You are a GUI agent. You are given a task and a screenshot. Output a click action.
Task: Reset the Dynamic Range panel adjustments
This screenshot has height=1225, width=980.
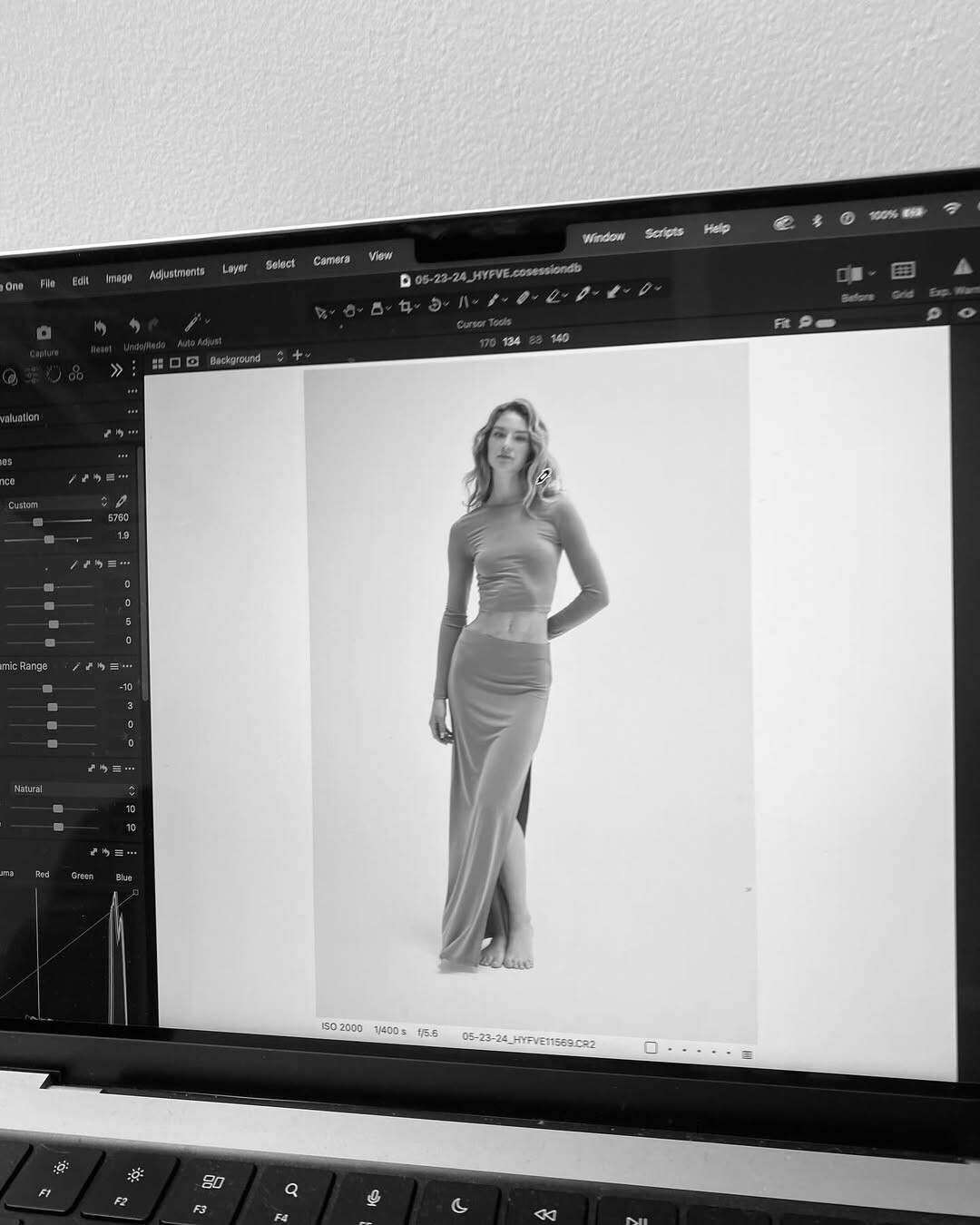[x=102, y=666]
